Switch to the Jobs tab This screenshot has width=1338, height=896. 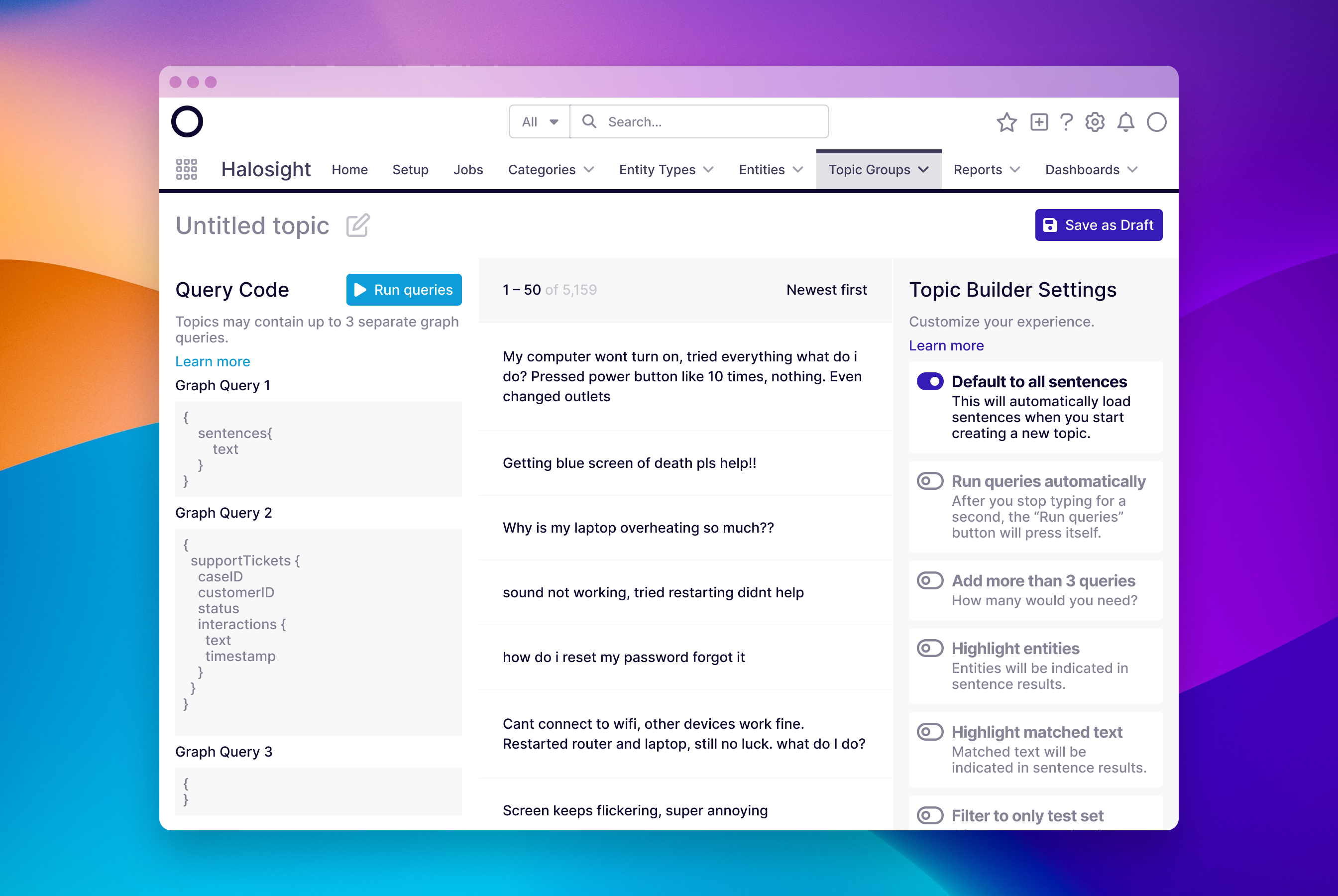tap(468, 169)
